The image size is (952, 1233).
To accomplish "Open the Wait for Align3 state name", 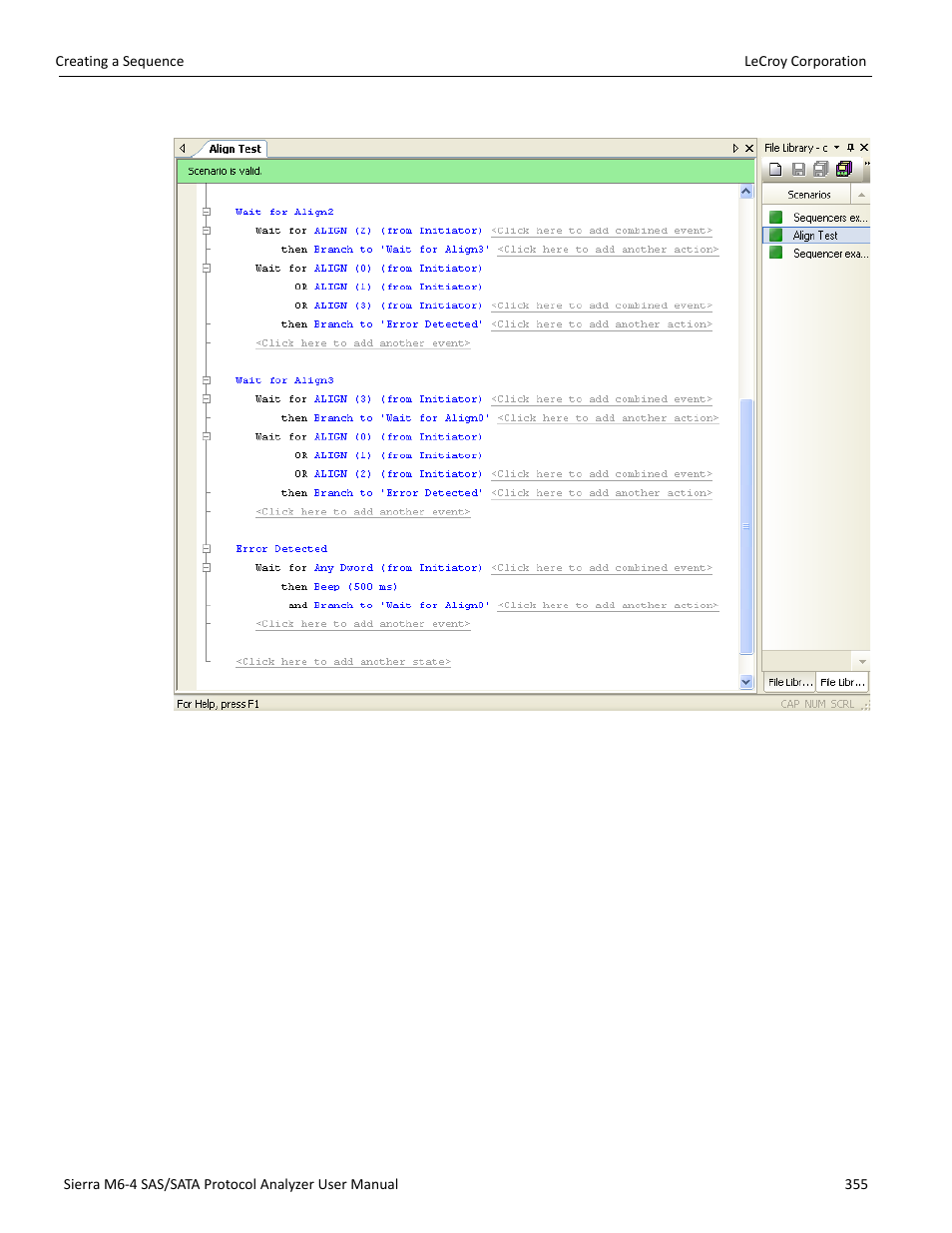I will [x=284, y=380].
